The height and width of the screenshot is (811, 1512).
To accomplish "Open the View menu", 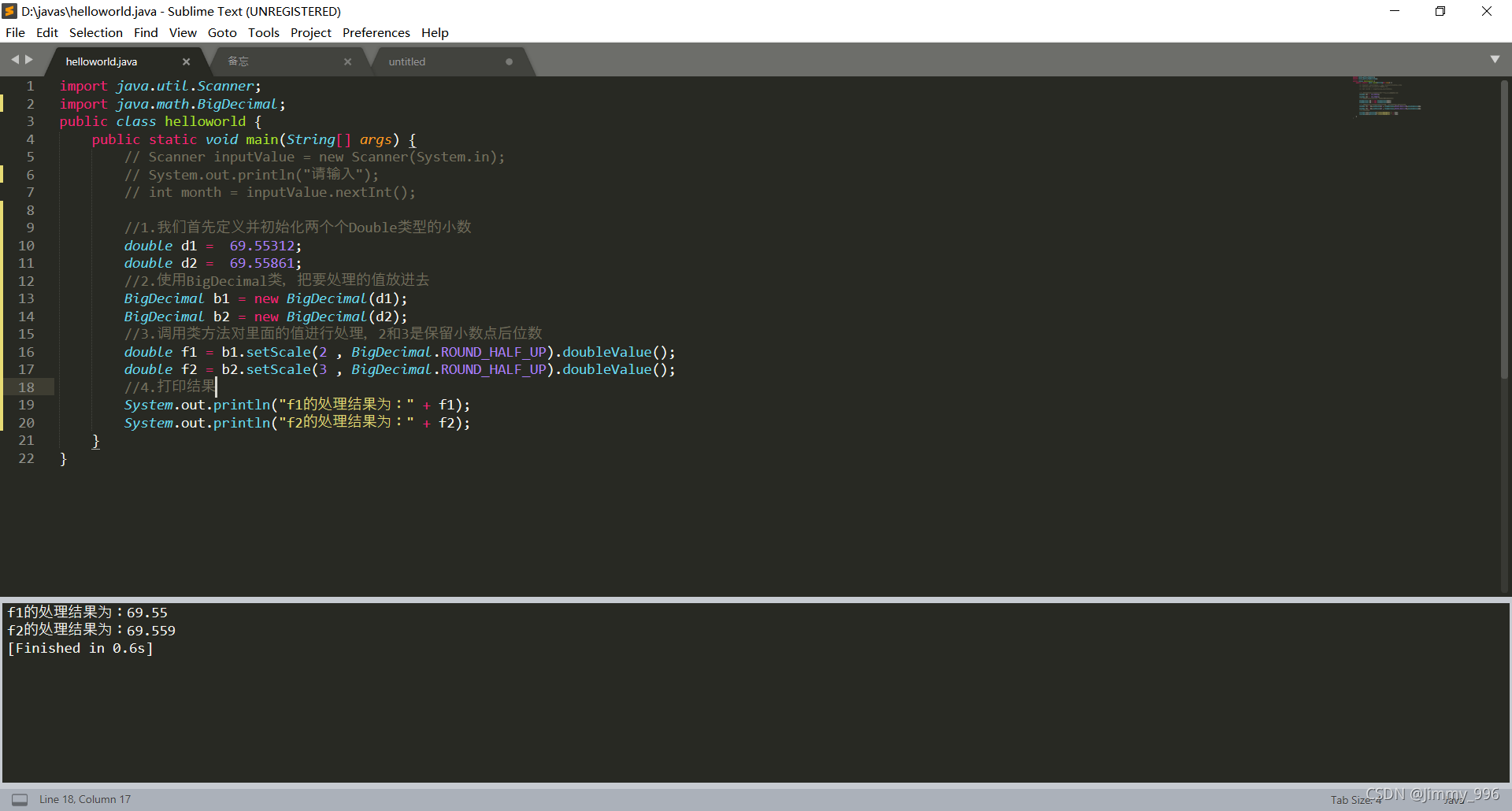I will click(x=183, y=32).
